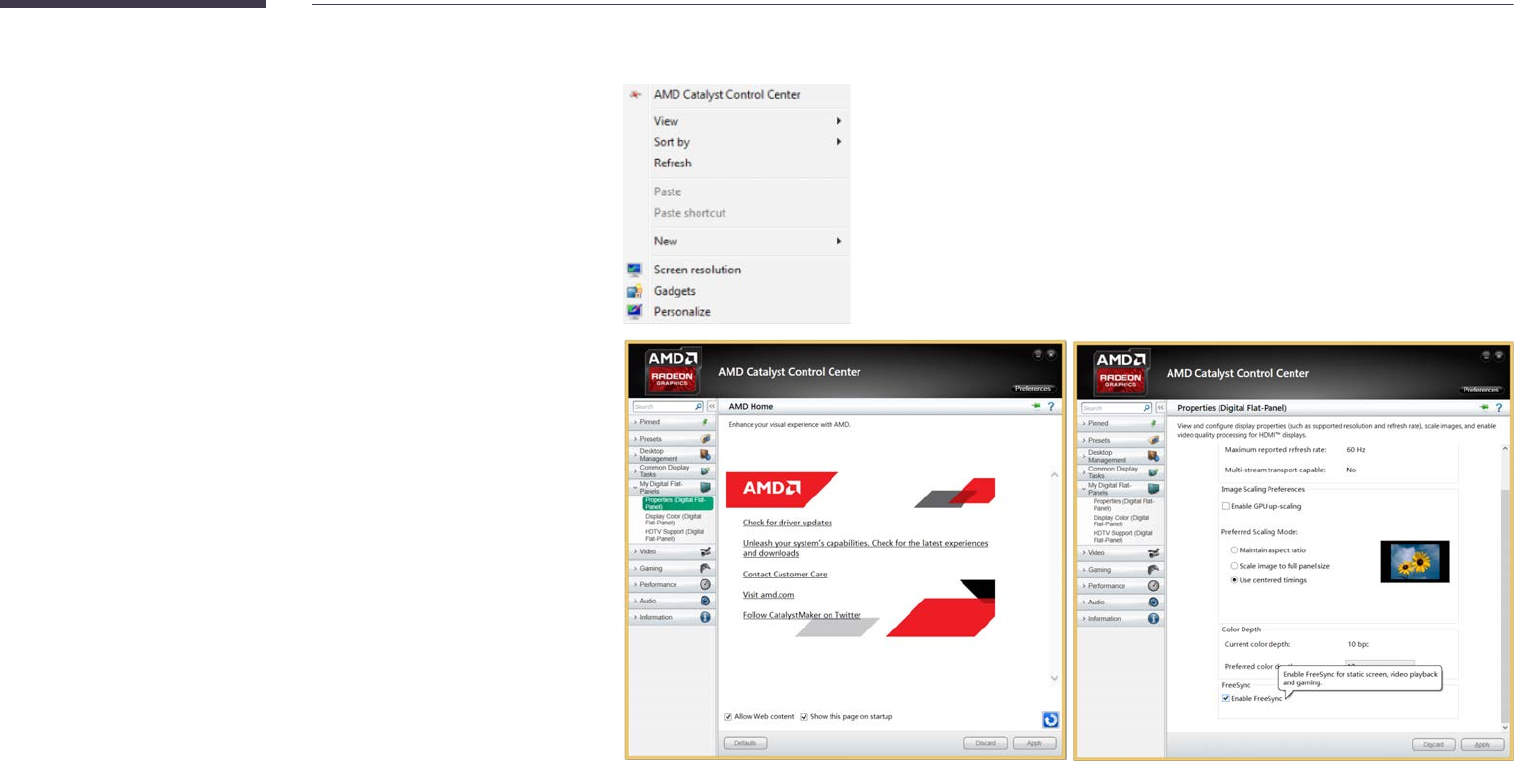
Task: Click the Pinned pushpin icon in AMD Home window
Action: [x=705, y=423]
